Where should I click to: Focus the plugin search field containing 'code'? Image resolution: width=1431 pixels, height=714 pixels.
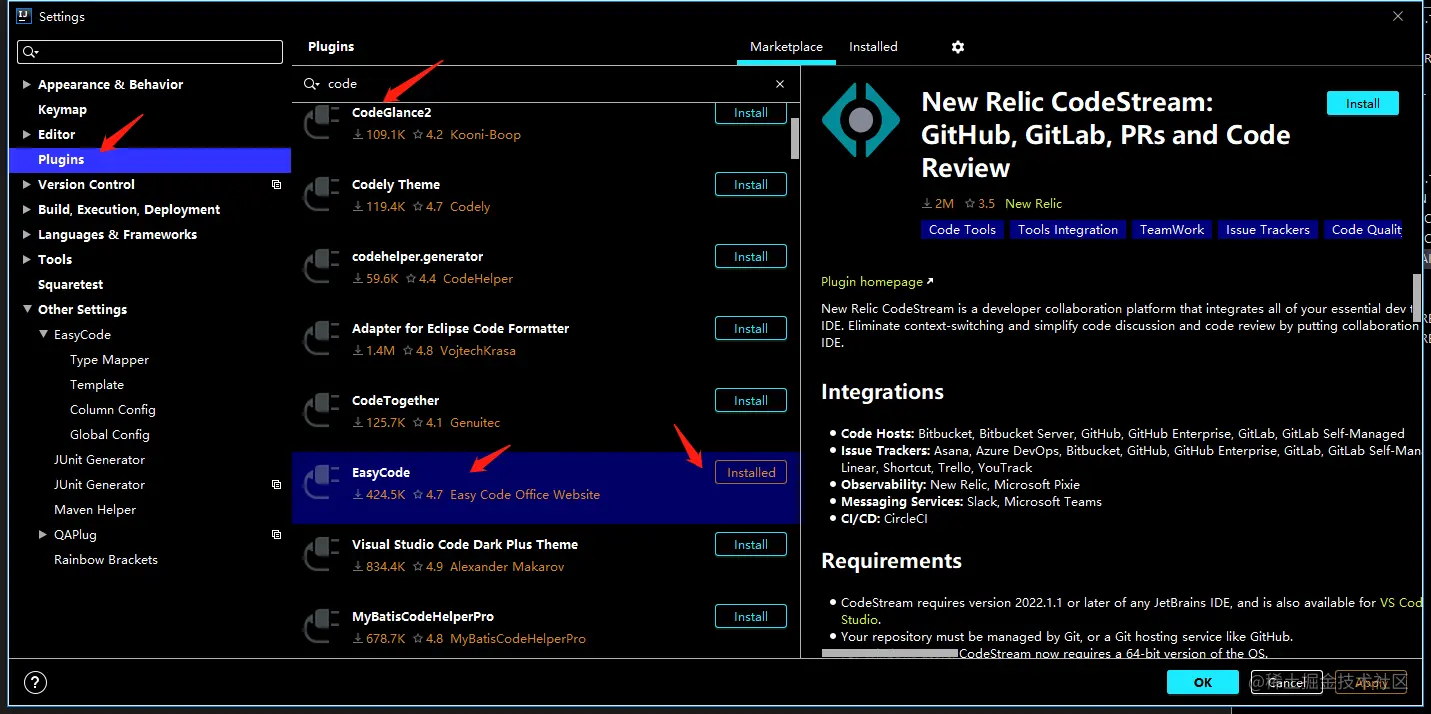click(x=548, y=84)
